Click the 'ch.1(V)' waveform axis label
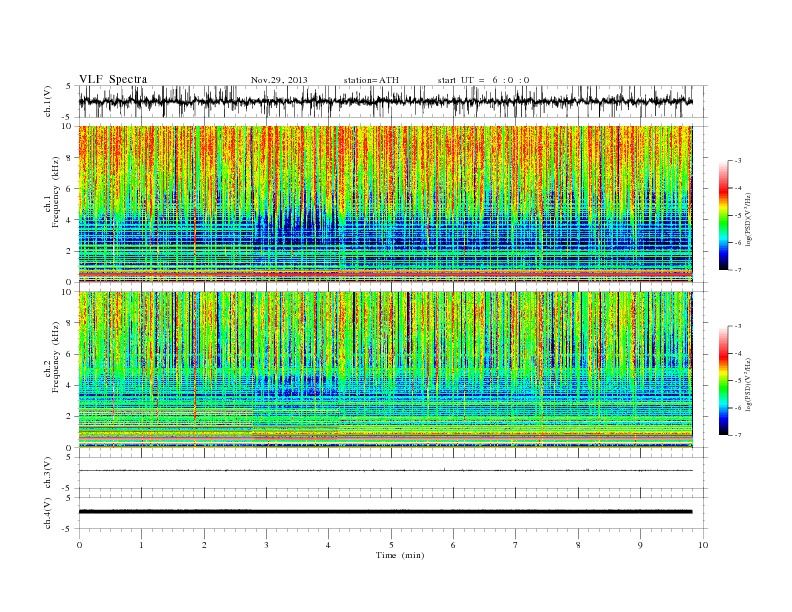This screenshot has width=792, height=612. pyautogui.click(x=48, y=101)
